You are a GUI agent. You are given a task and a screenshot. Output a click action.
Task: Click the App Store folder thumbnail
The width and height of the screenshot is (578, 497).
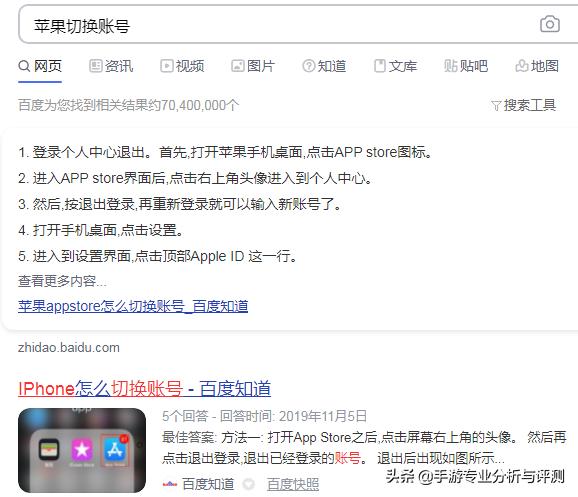(x=82, y=450)
